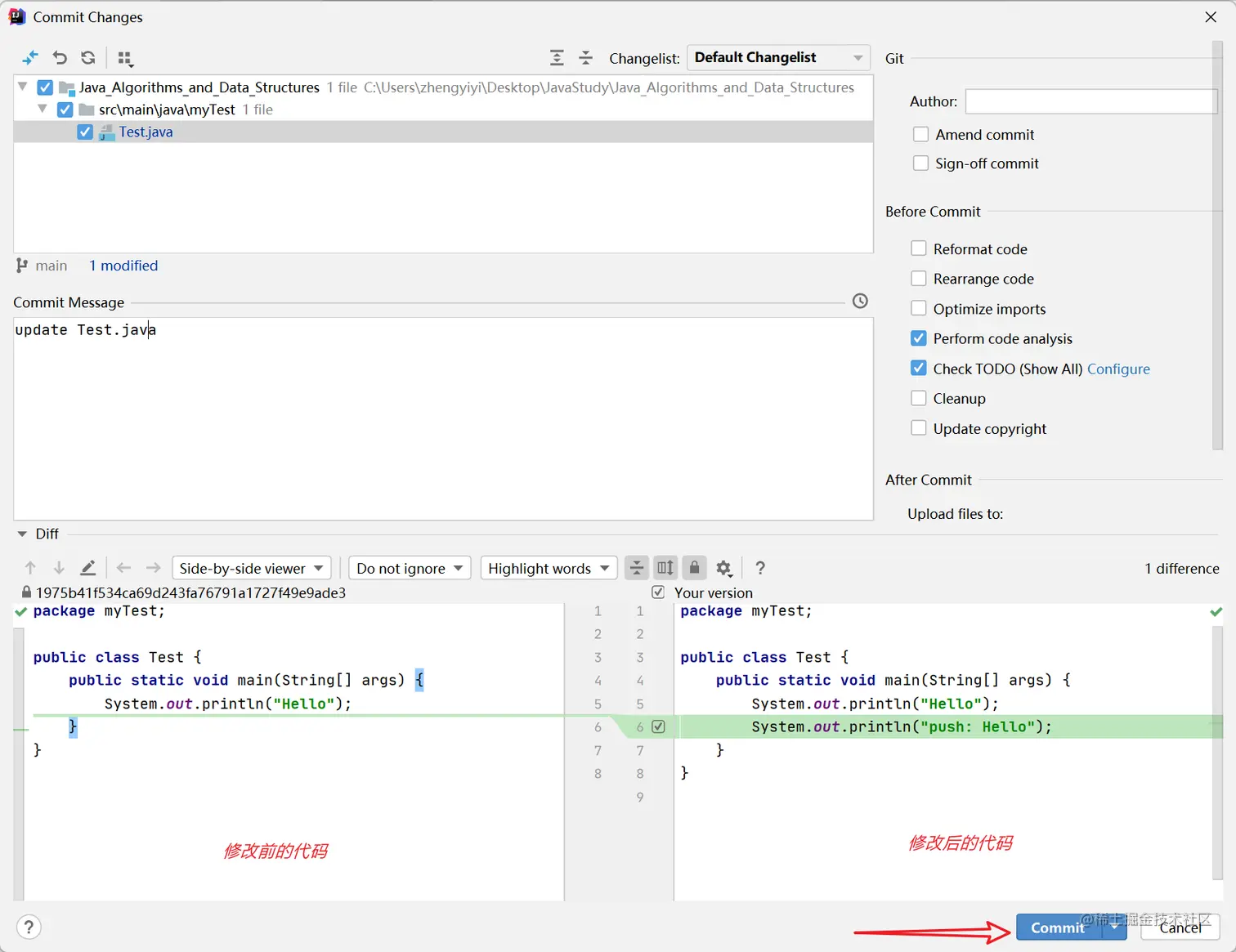This screenshot has width=1236, height=952.
Task: Click the Refresh changes icon
Action: 88,58
